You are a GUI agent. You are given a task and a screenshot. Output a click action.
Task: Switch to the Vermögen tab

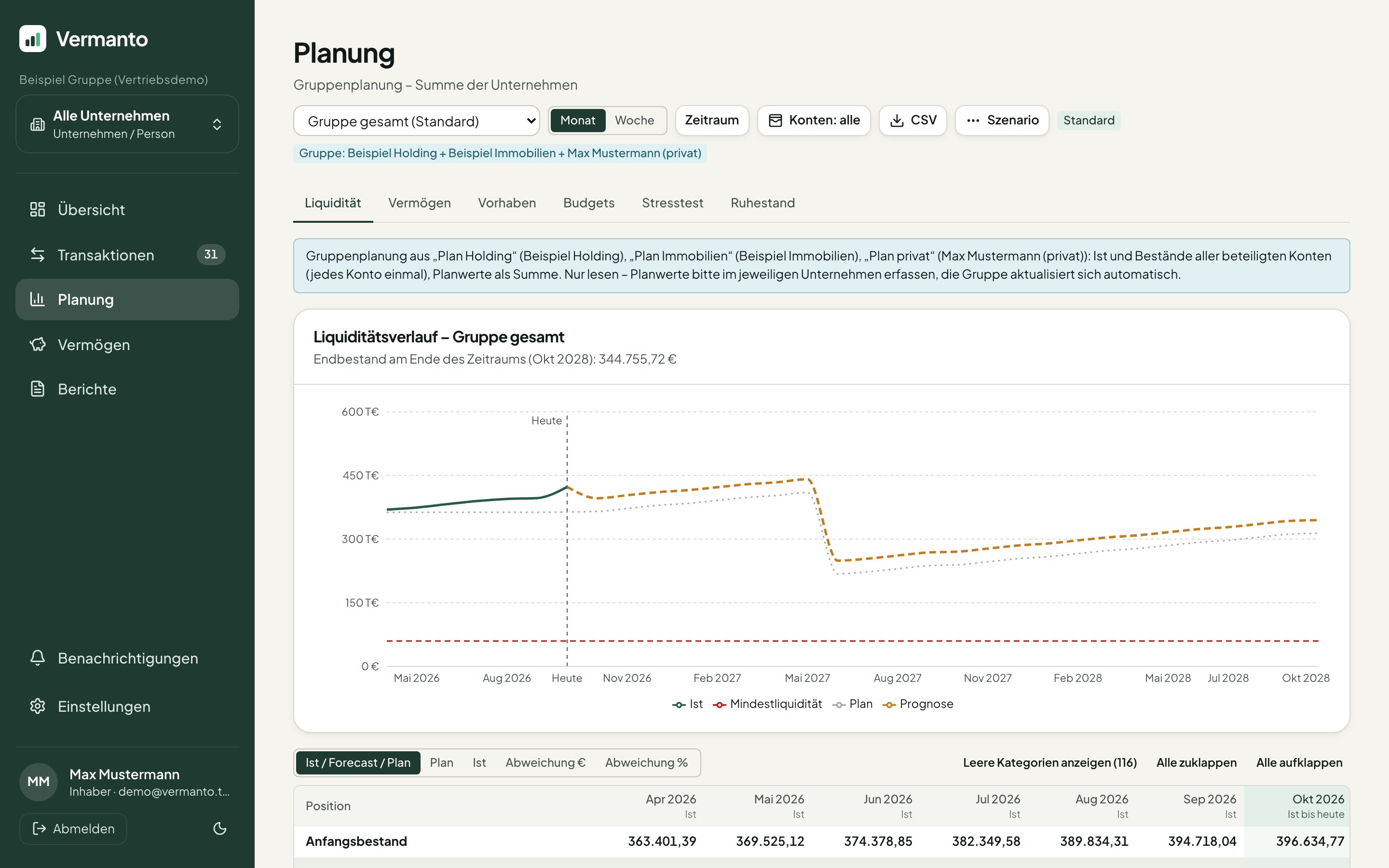(420, 203)
